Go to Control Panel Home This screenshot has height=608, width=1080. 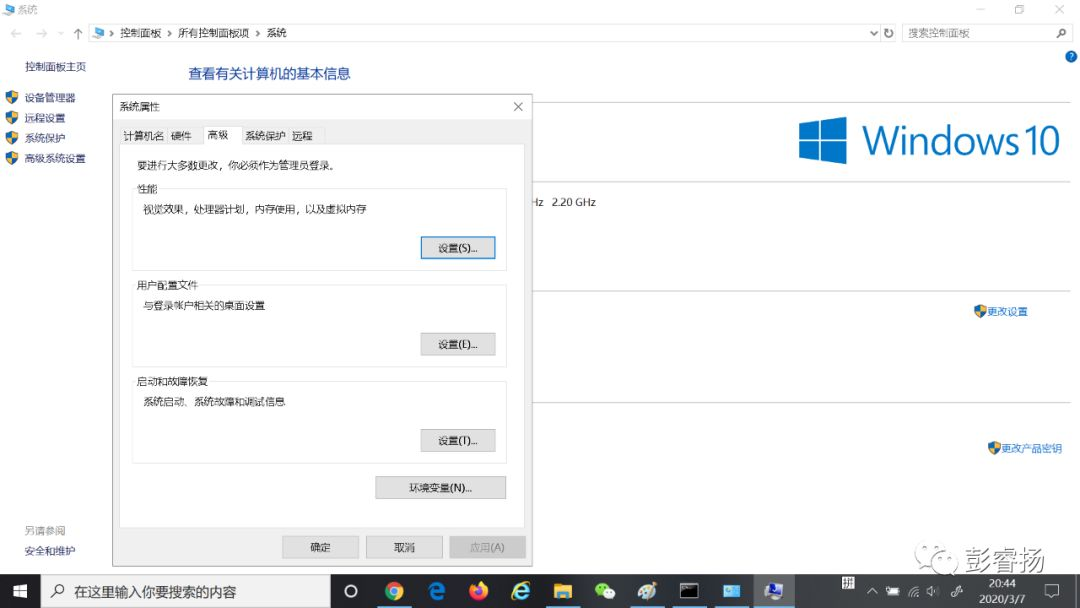click(55, 67)
